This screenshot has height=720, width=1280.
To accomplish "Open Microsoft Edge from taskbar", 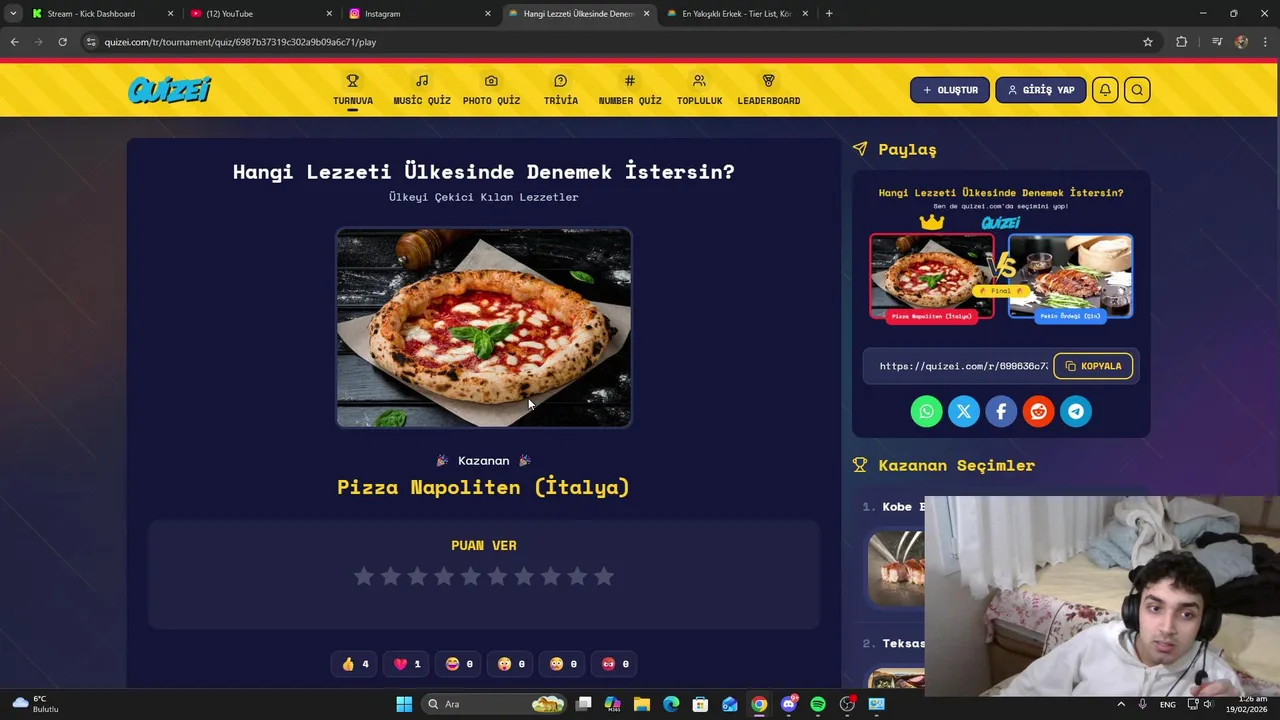I will tap(671, 704).
